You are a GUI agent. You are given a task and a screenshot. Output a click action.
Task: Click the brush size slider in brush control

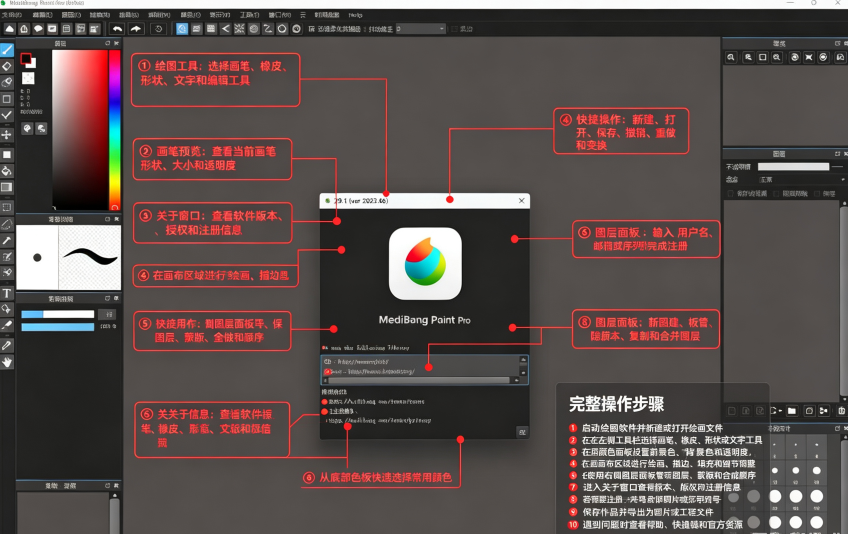58,314
